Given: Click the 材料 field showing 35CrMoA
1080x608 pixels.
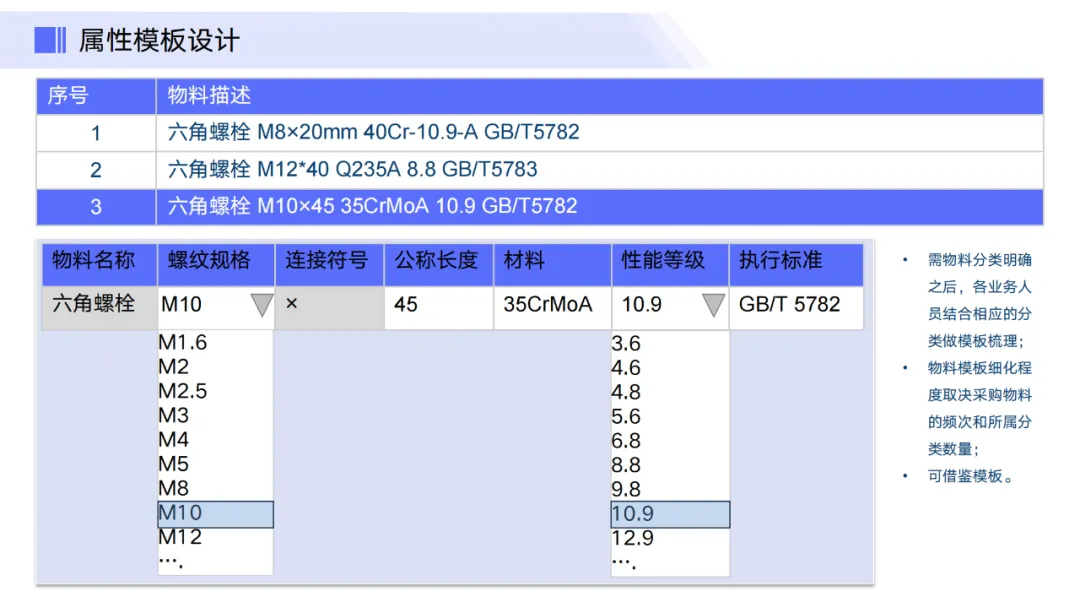Looking at the screenshot, I should click(x=550, y=305).
